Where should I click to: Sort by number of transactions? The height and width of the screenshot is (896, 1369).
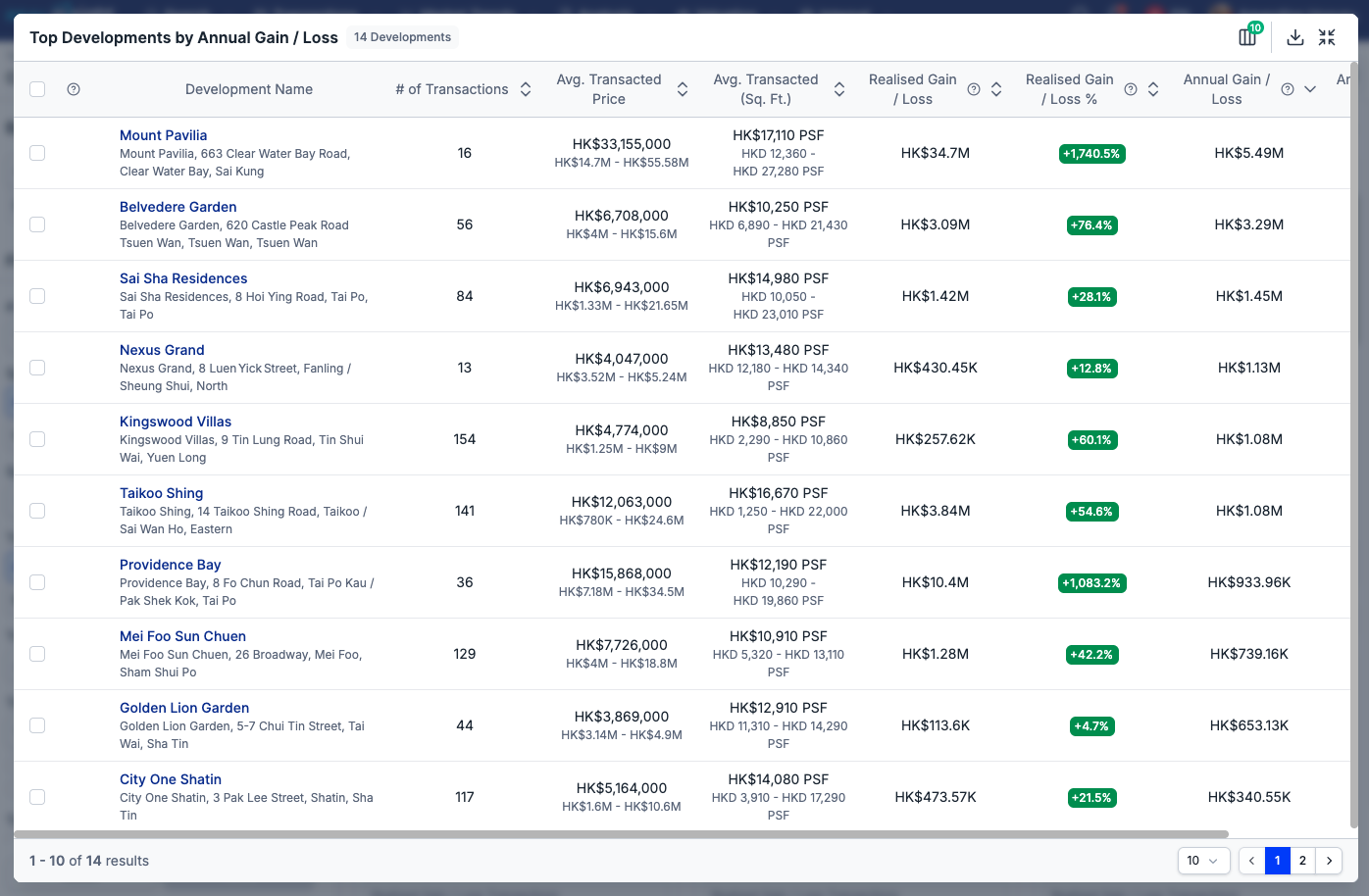click(x=526, y=89)
